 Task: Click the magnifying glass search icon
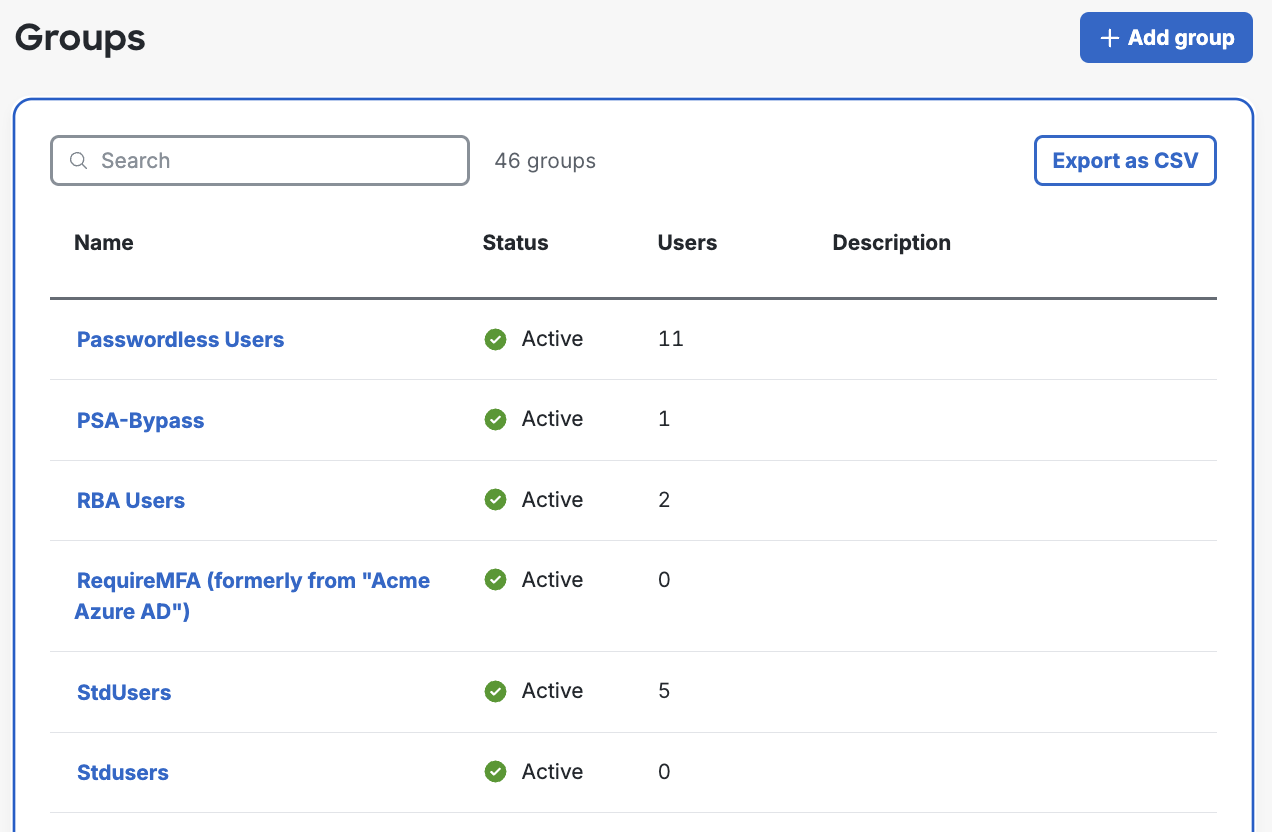79,161
